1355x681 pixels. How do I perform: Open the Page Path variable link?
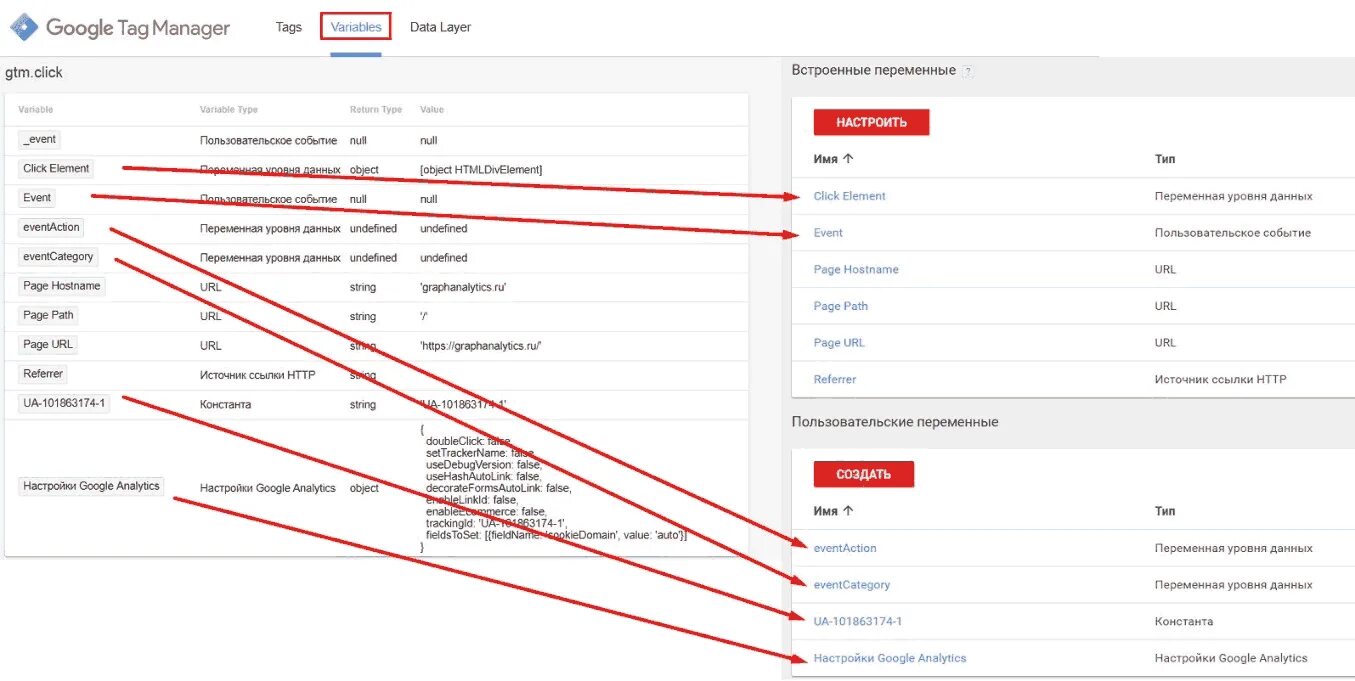pyautogui.click(x=841, y=306)
